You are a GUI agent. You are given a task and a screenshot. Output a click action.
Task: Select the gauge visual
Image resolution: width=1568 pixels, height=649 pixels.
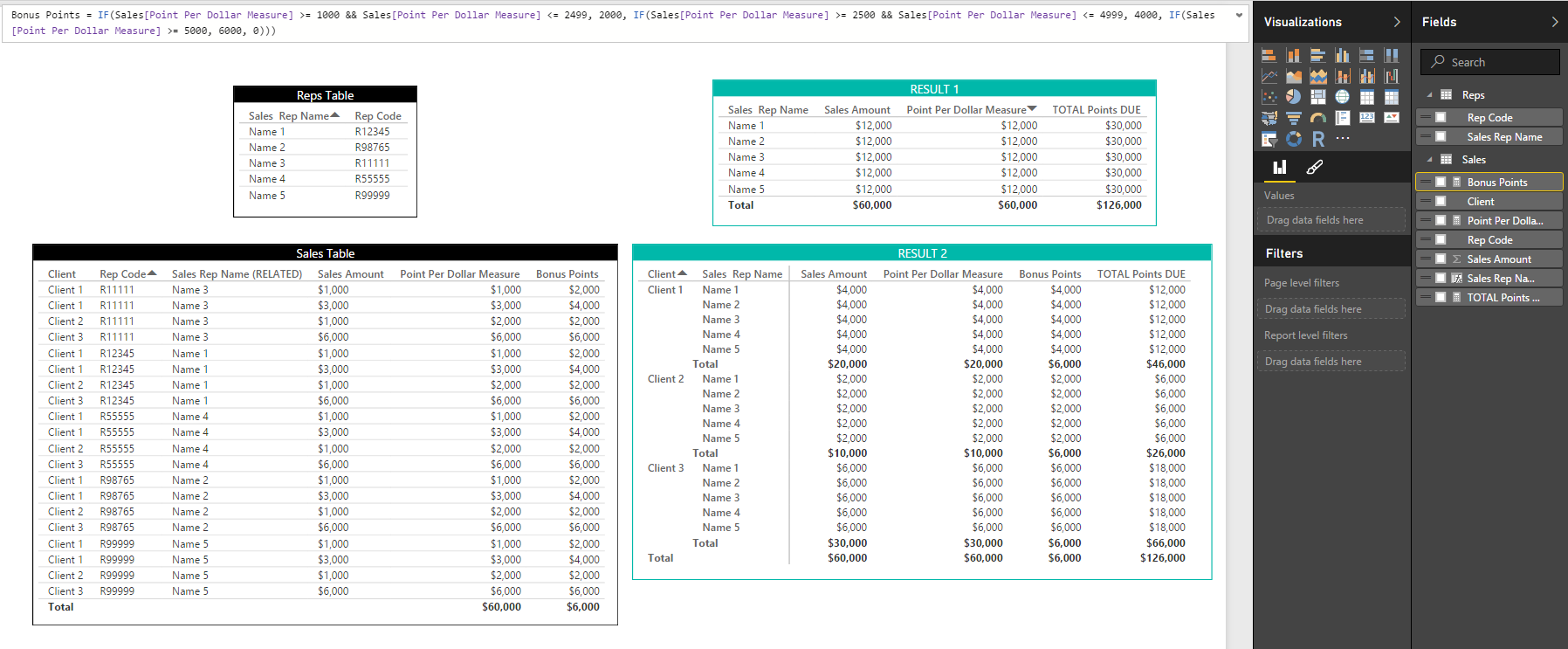pos(1318,118)
